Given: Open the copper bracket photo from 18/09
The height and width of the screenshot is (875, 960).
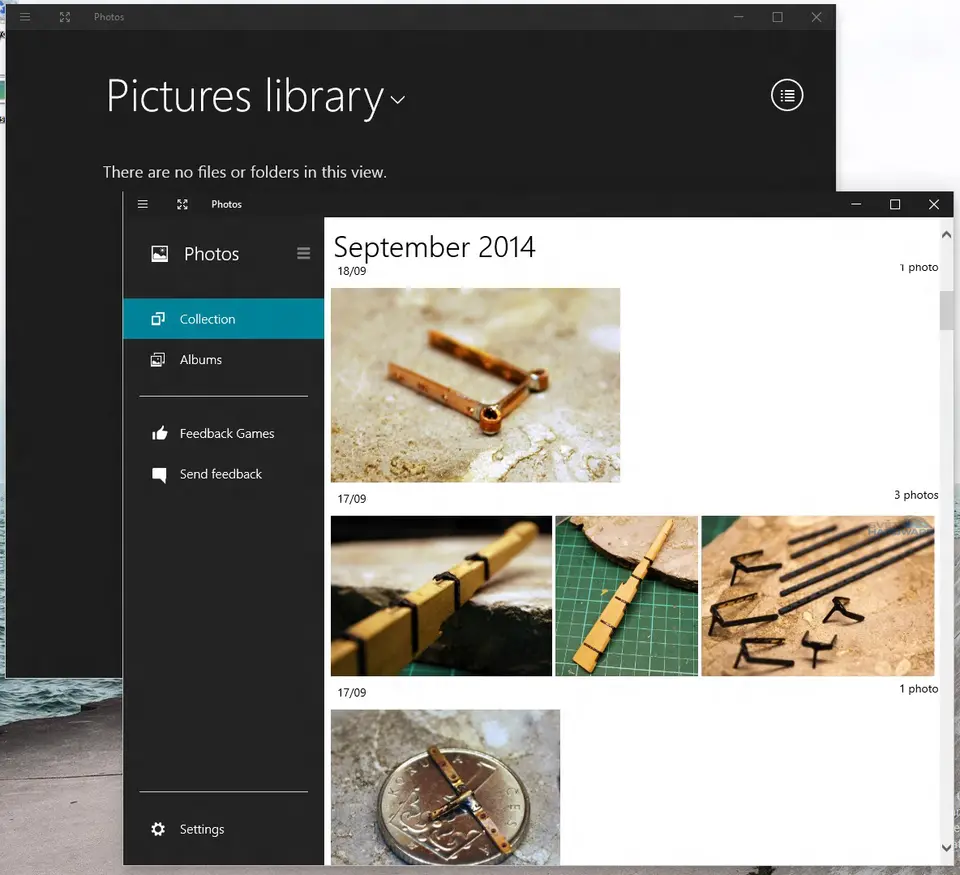Looking at the screenshot, I should pyautogui.click(x=475, y=385).
